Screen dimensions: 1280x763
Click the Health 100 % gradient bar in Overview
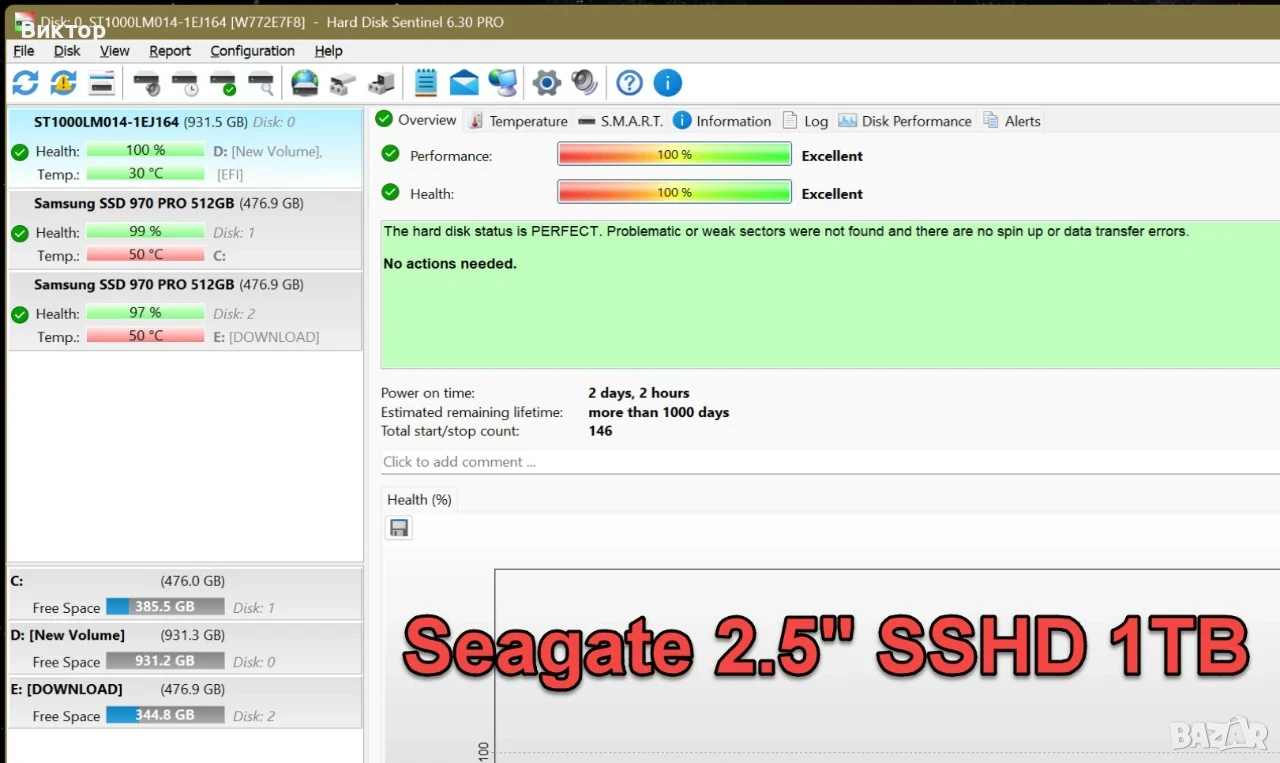[674, 193]
